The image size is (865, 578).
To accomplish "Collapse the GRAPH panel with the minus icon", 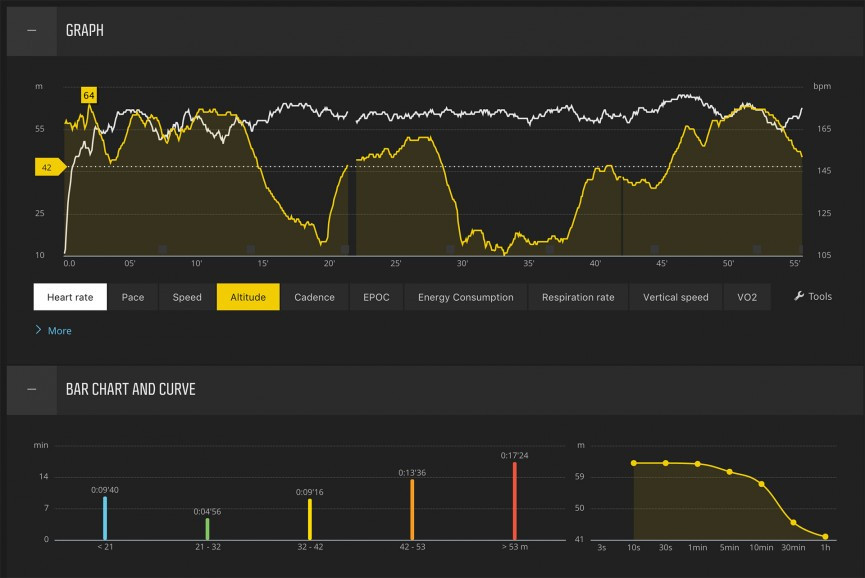I will click(31, 30).
